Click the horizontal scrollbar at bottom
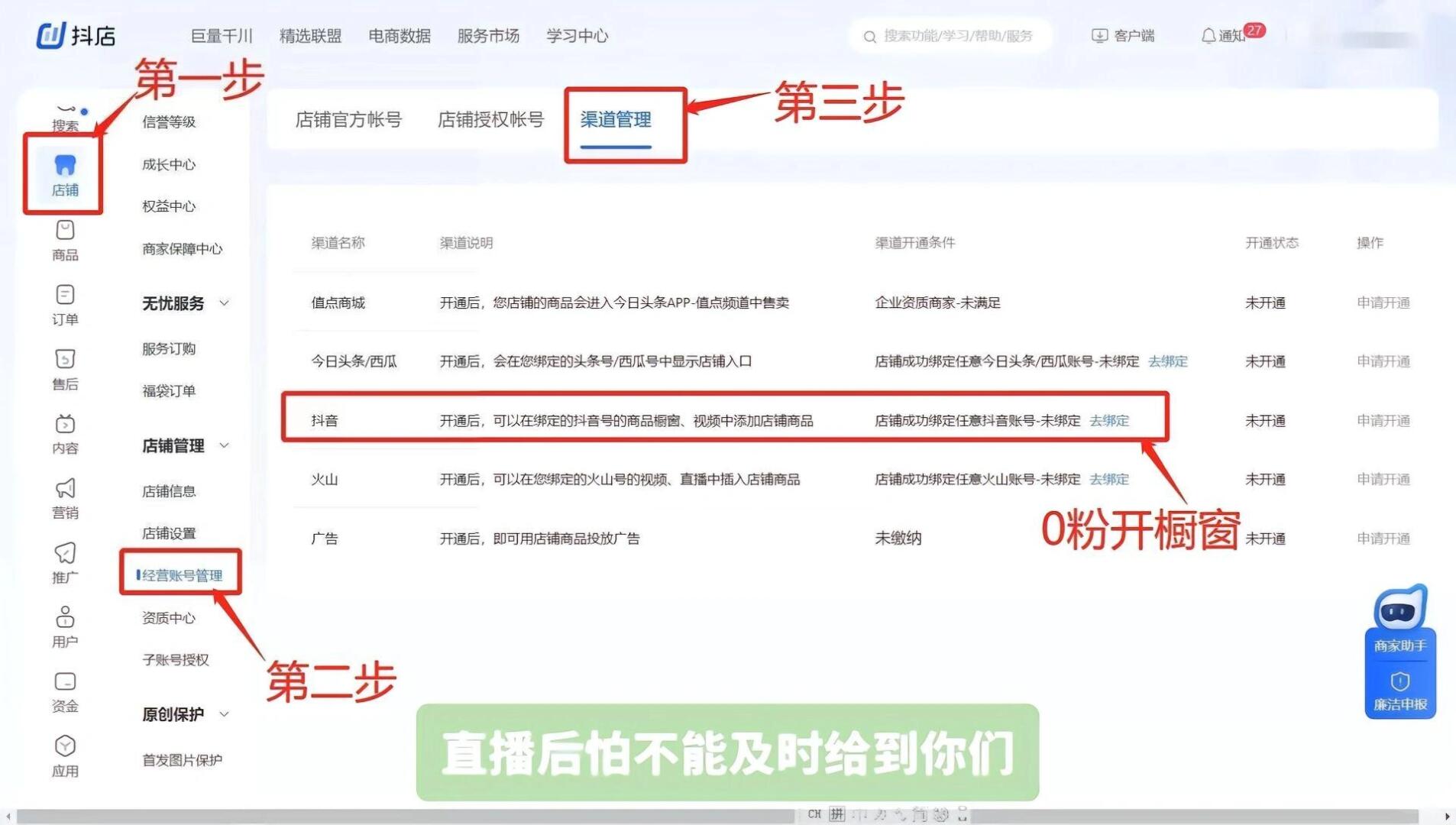Screen dimensions: 1456x825 718,816
